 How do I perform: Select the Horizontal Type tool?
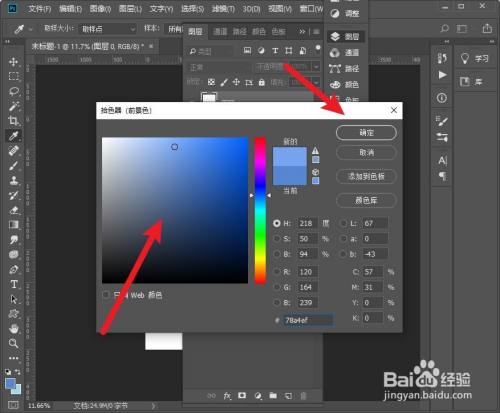14,284
